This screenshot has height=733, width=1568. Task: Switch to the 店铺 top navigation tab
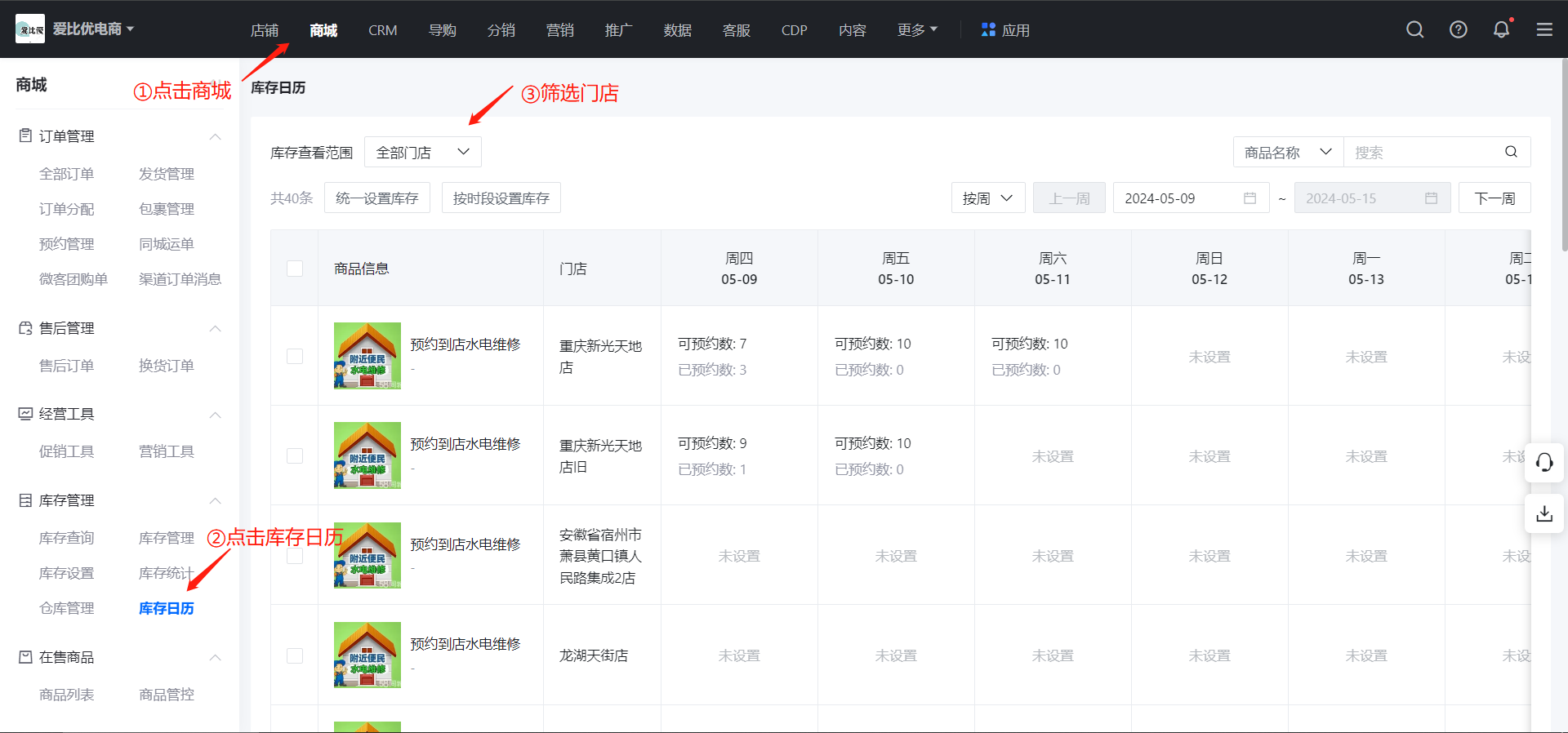[265, 30]
